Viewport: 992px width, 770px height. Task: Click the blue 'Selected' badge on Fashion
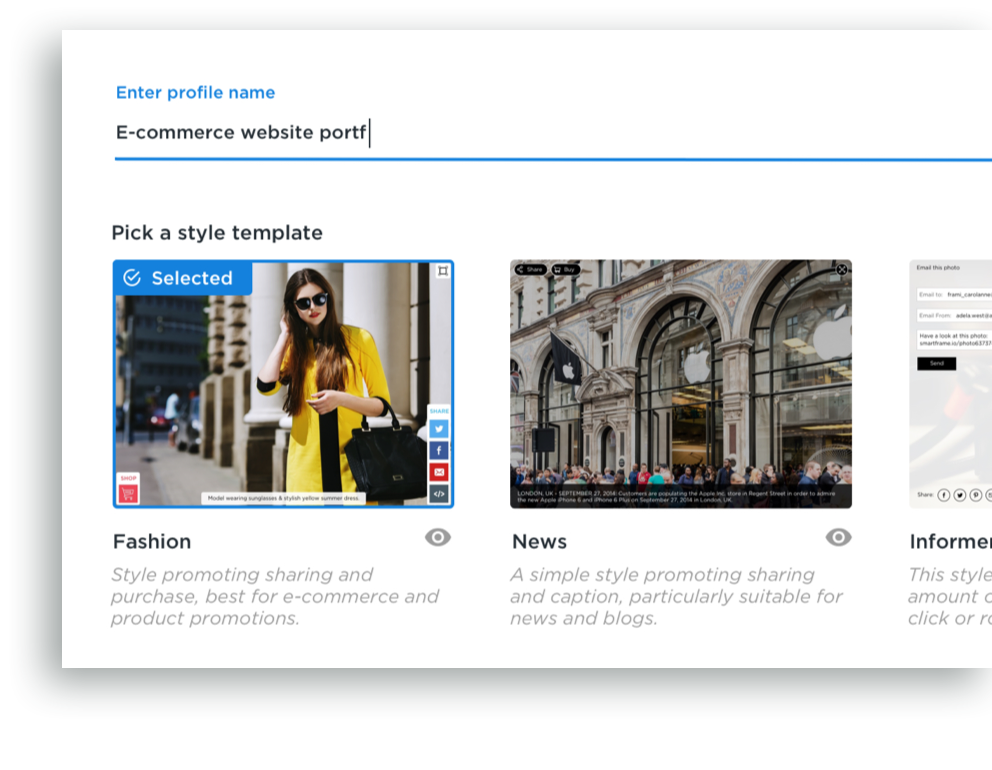point(183,278)
